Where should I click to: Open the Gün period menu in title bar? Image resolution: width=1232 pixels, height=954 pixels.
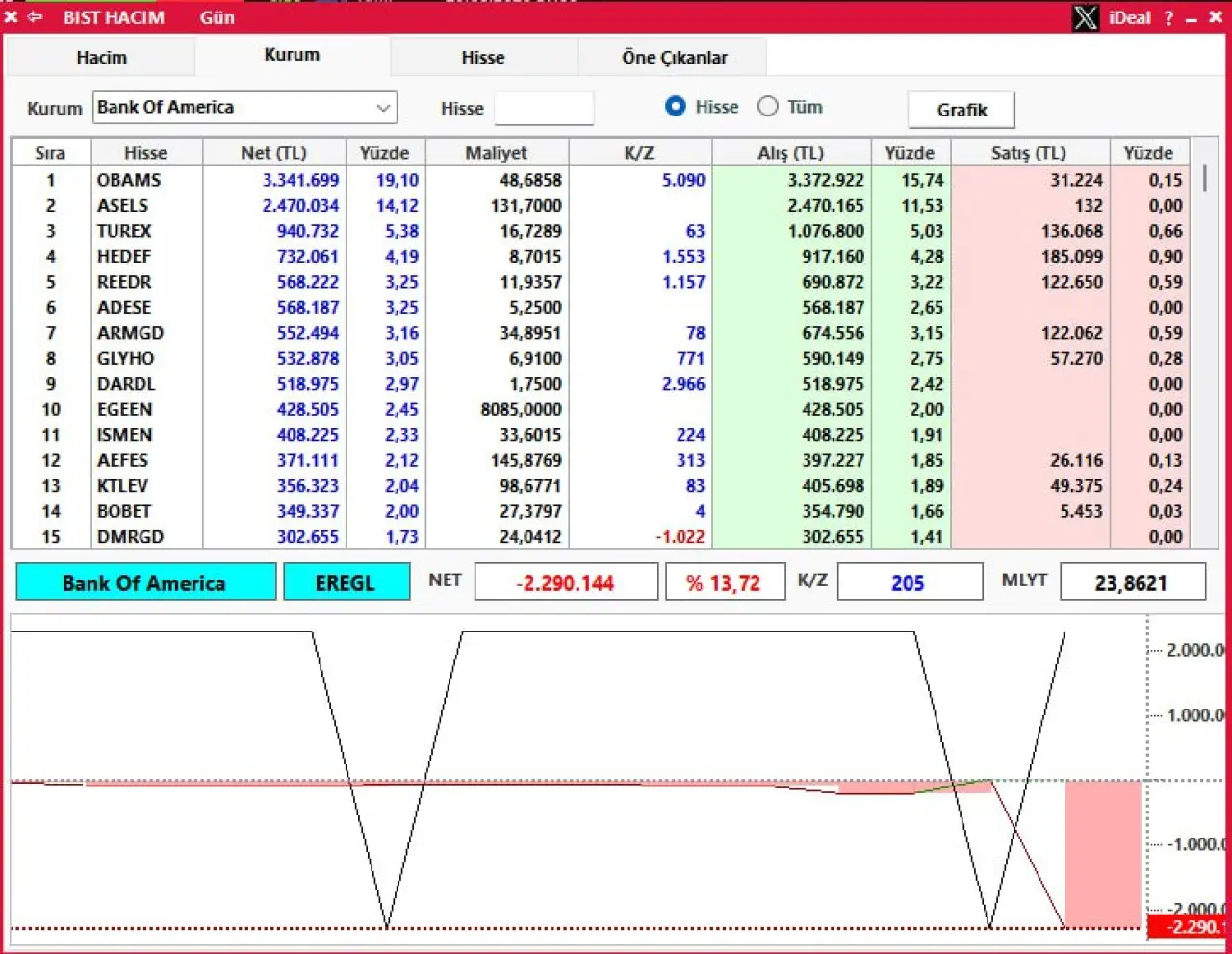coord(218,17)
